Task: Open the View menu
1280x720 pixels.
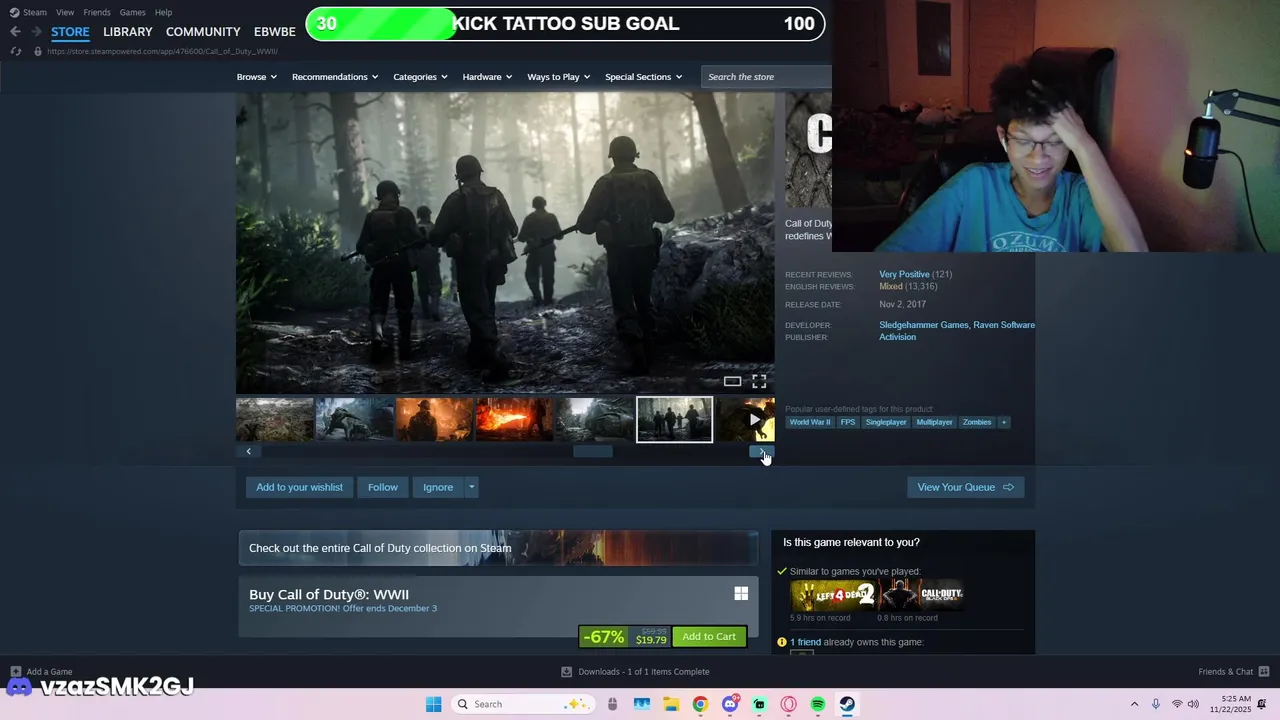Action: pos(65,12)
